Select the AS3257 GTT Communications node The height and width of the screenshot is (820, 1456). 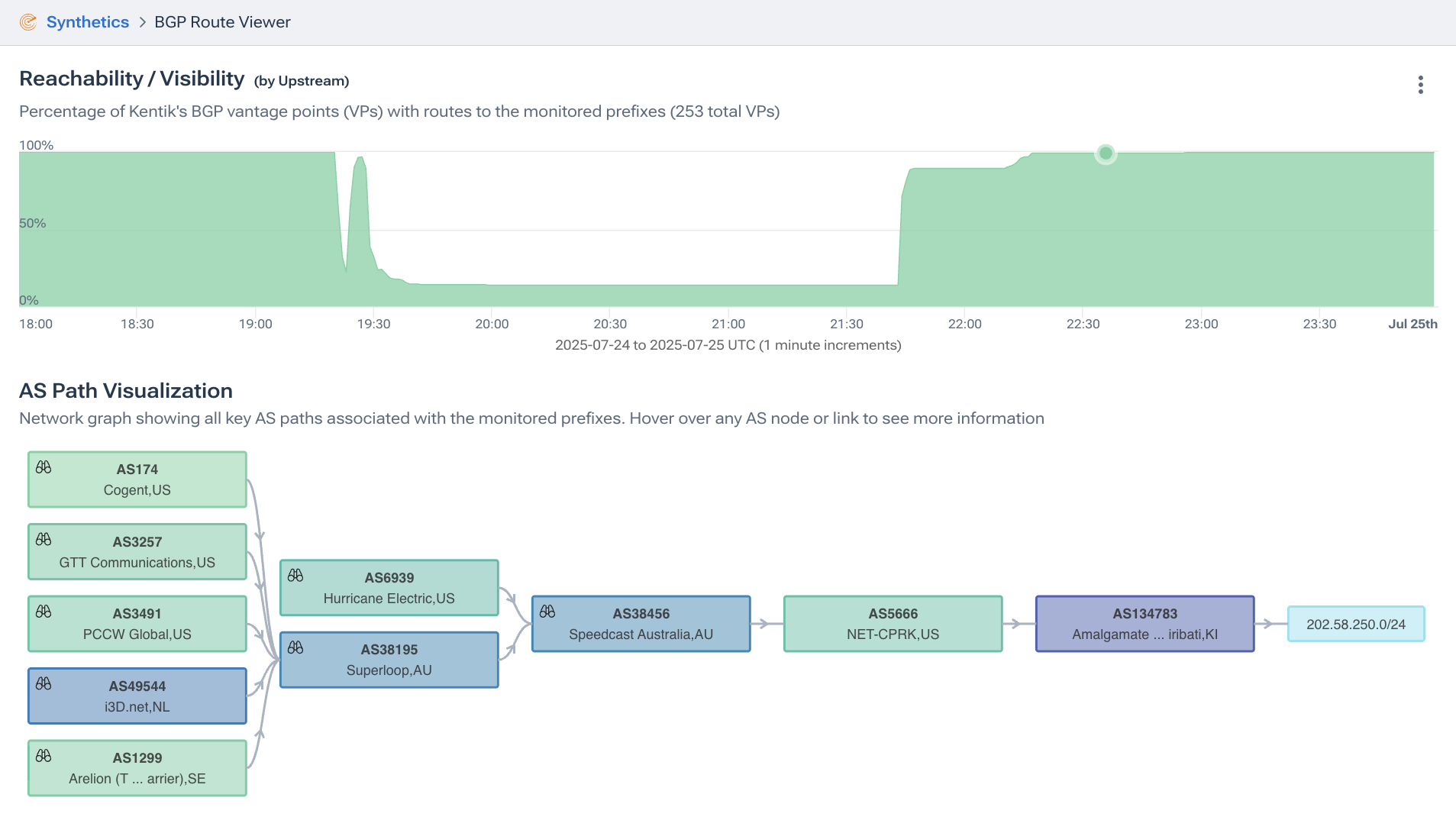(x=137, y=551)
